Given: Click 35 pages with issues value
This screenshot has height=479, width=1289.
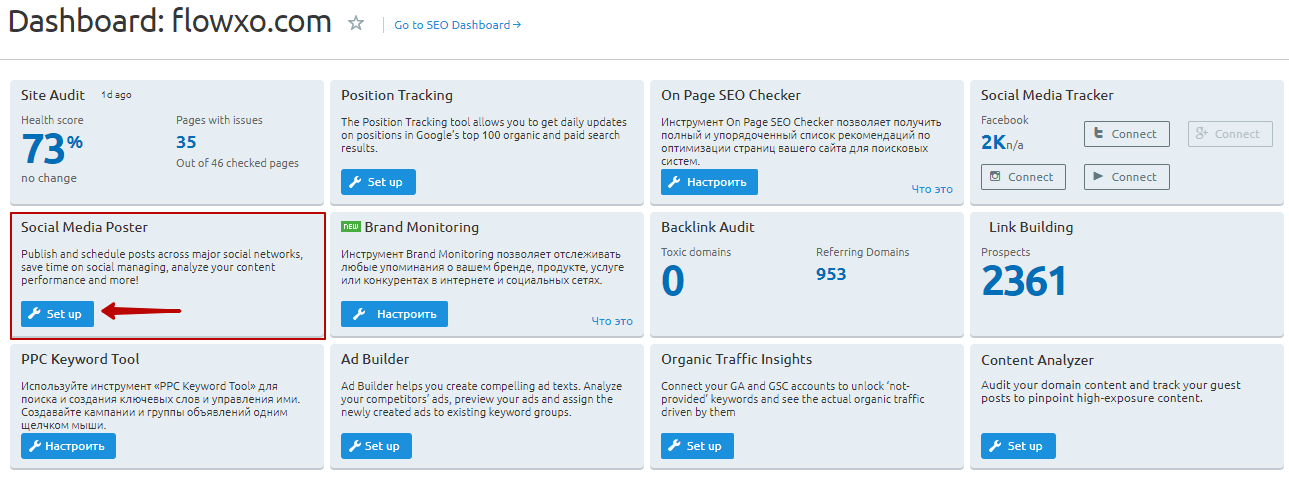Looking at the screenshot, I should pyautogui.click(x=186, y=142).
